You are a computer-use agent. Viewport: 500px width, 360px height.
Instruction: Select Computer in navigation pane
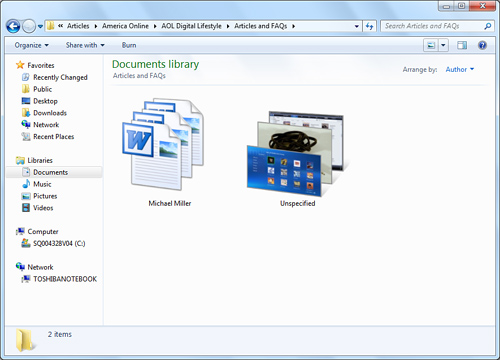pyautogui.click(x=43, y=232)
